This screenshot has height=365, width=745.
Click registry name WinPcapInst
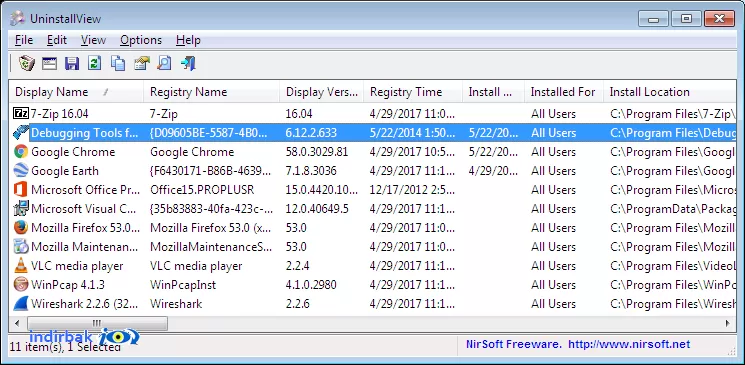[183, 285]
